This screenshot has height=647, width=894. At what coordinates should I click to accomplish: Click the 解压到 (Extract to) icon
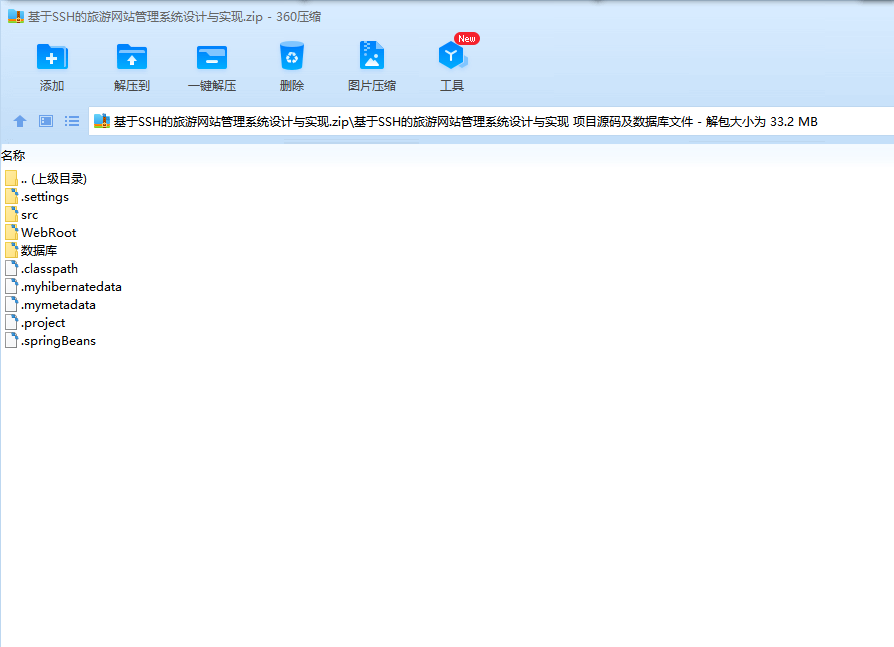132,58
